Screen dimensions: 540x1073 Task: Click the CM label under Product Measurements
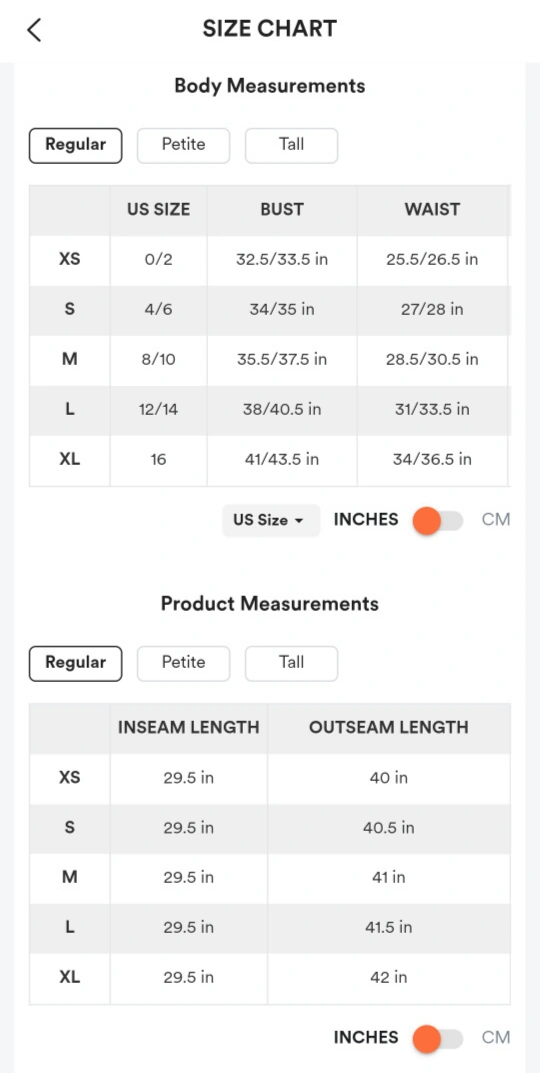[496, 1038]
